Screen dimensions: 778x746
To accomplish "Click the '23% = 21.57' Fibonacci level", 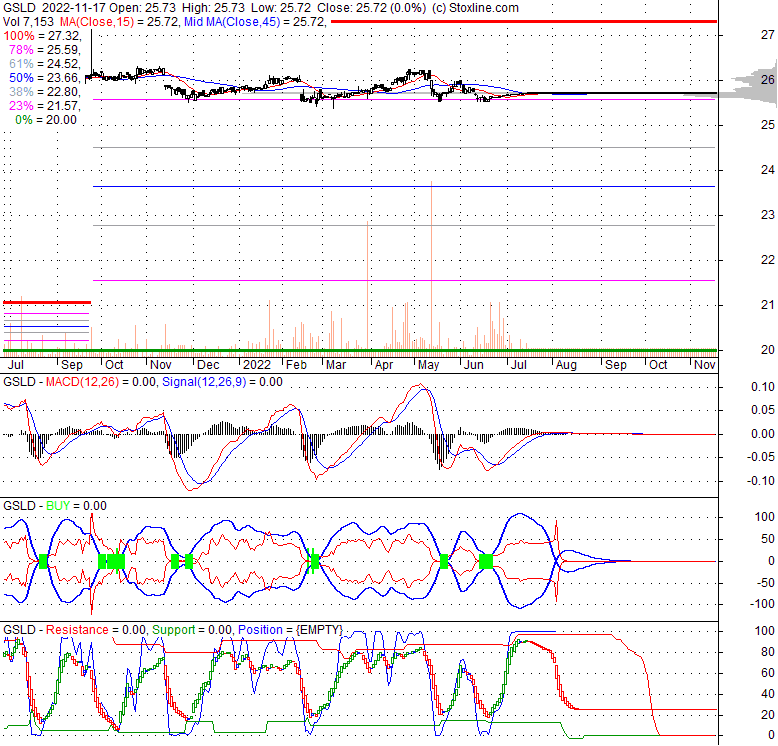I will pos(44,106).
